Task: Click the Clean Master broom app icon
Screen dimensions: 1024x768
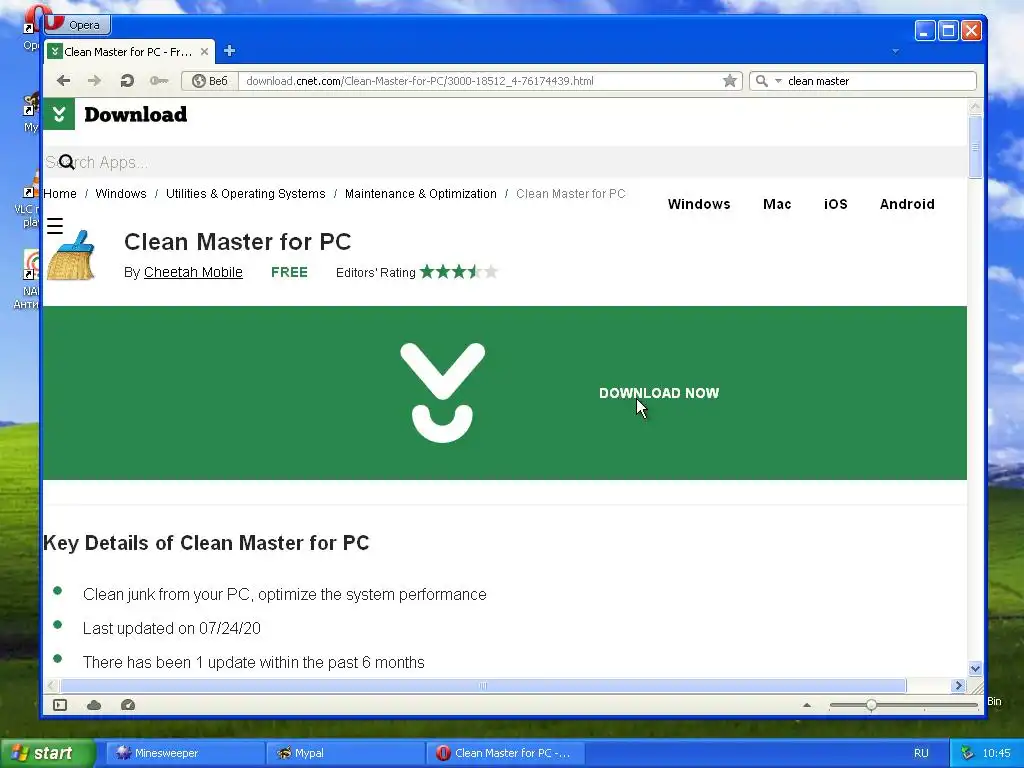Action: click(x=71, y=255)
